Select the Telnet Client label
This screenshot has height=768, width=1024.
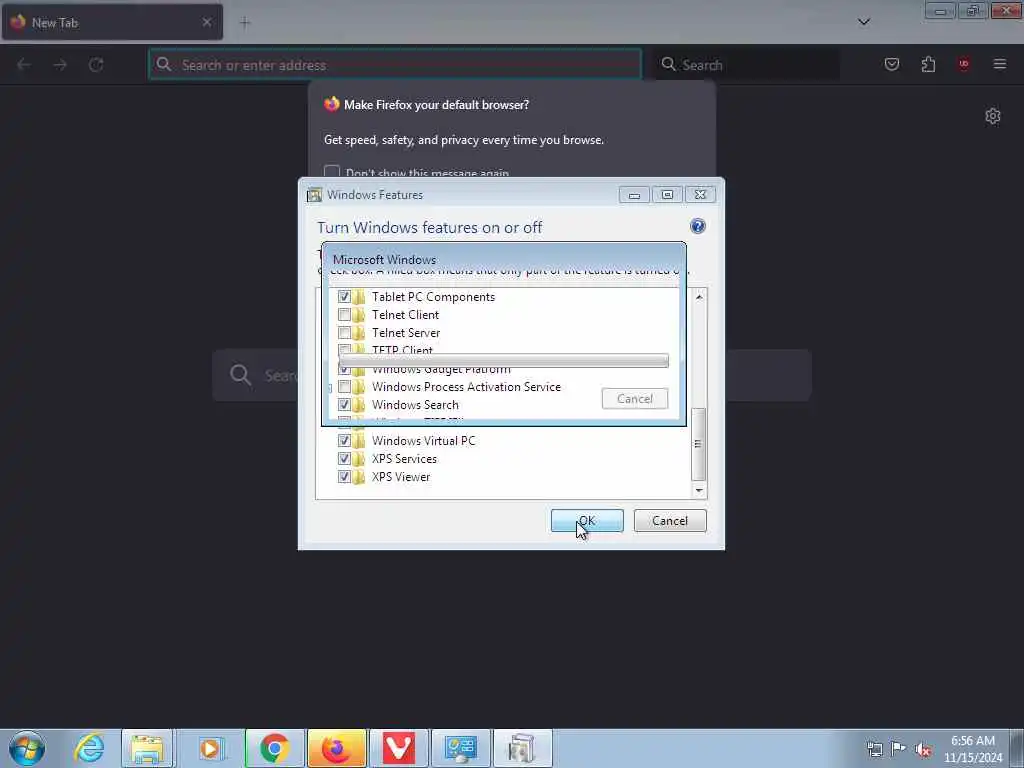click(x=406, y=315)
